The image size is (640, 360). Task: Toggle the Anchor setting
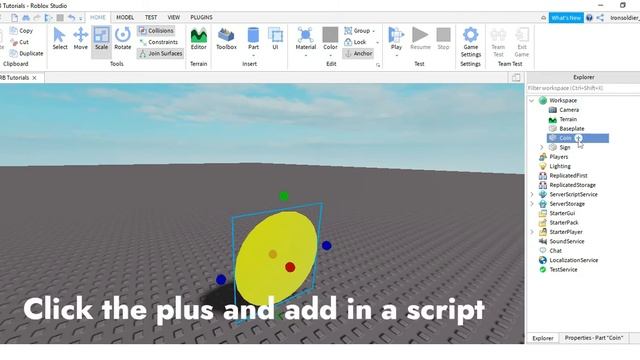point(358,53)
